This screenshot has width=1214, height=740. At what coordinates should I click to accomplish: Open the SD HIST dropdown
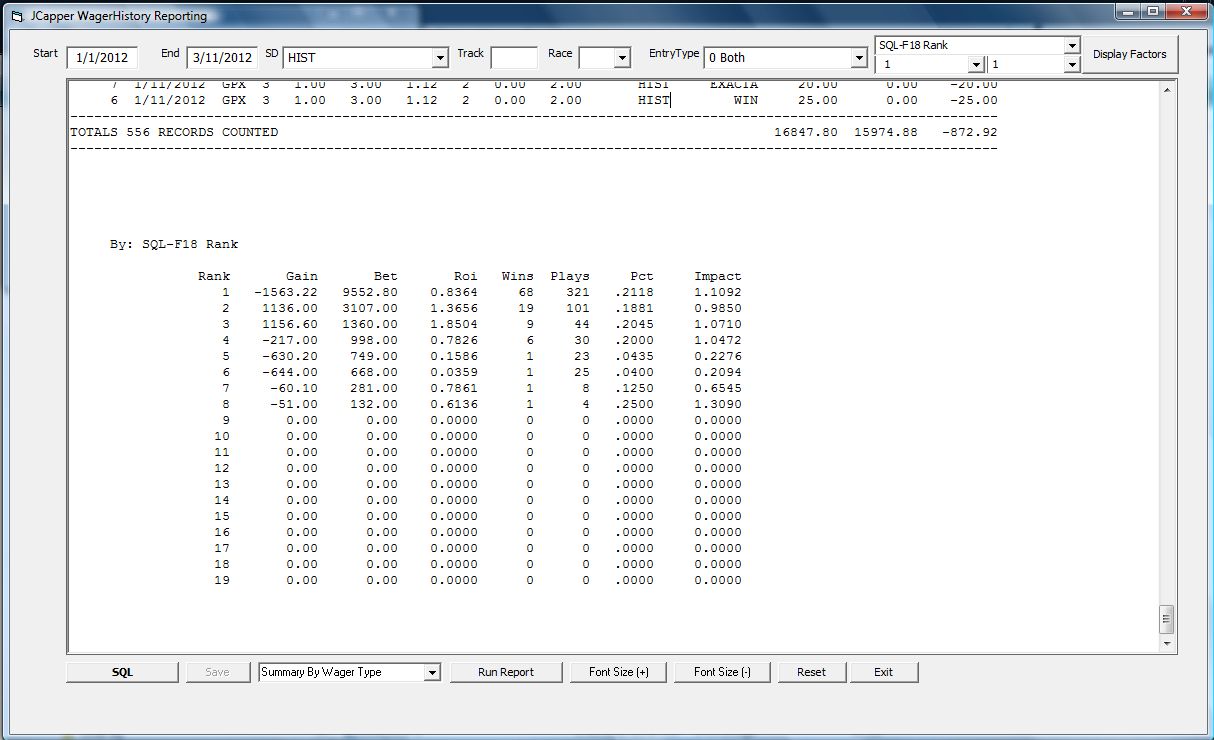(x=439, y=58)
